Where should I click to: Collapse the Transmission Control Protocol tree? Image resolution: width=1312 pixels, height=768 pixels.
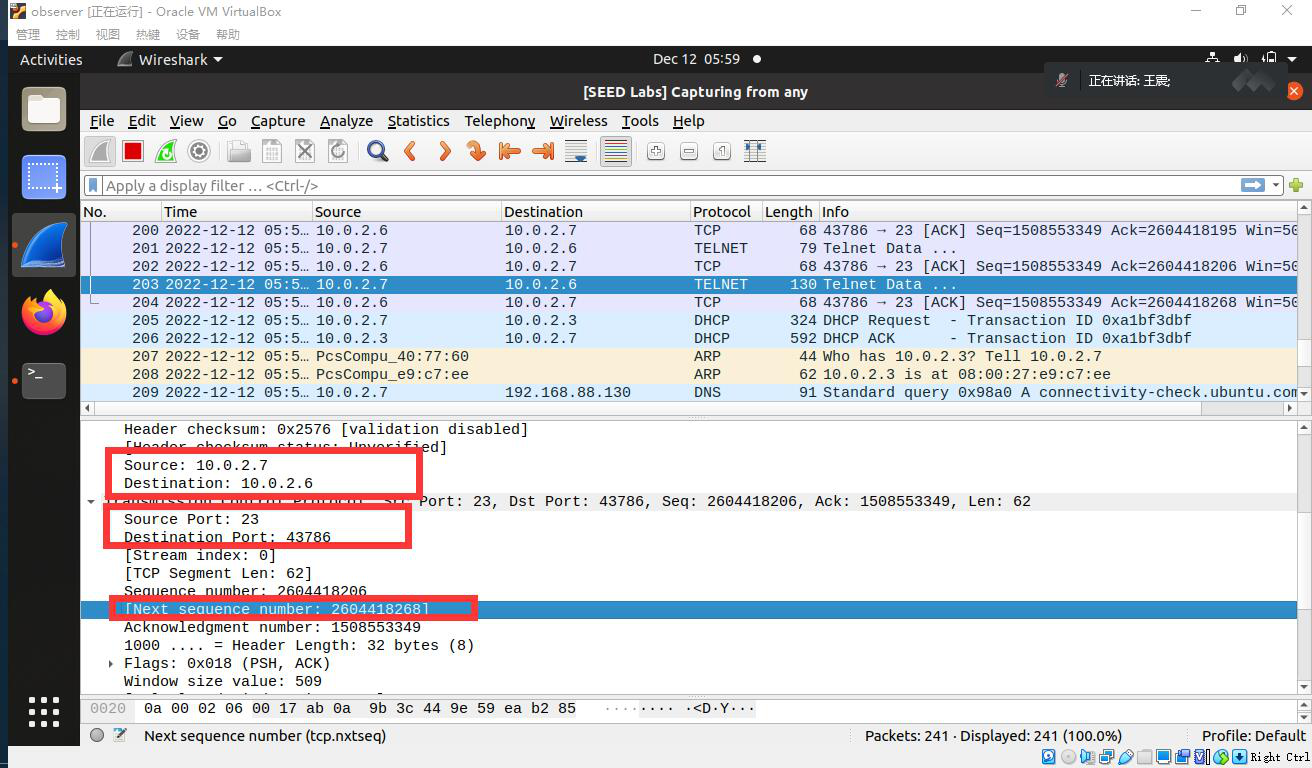[x=91, y=501]
